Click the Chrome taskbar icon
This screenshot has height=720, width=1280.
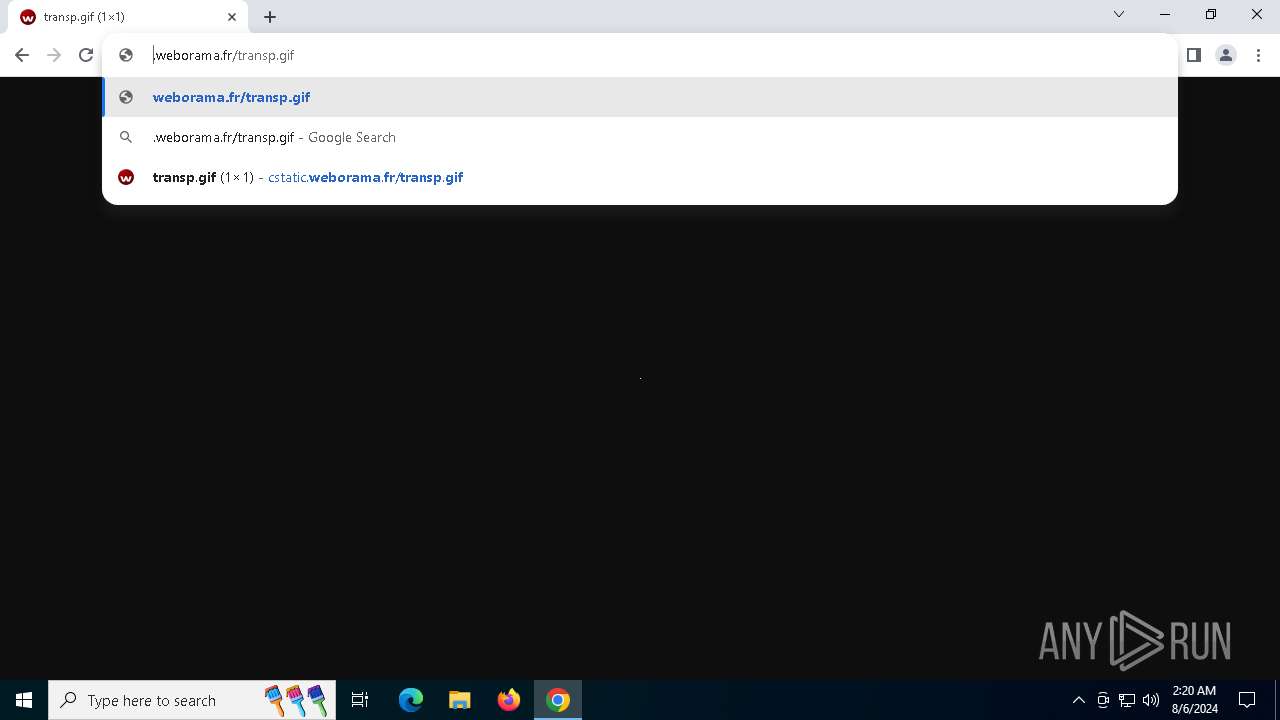558,700
